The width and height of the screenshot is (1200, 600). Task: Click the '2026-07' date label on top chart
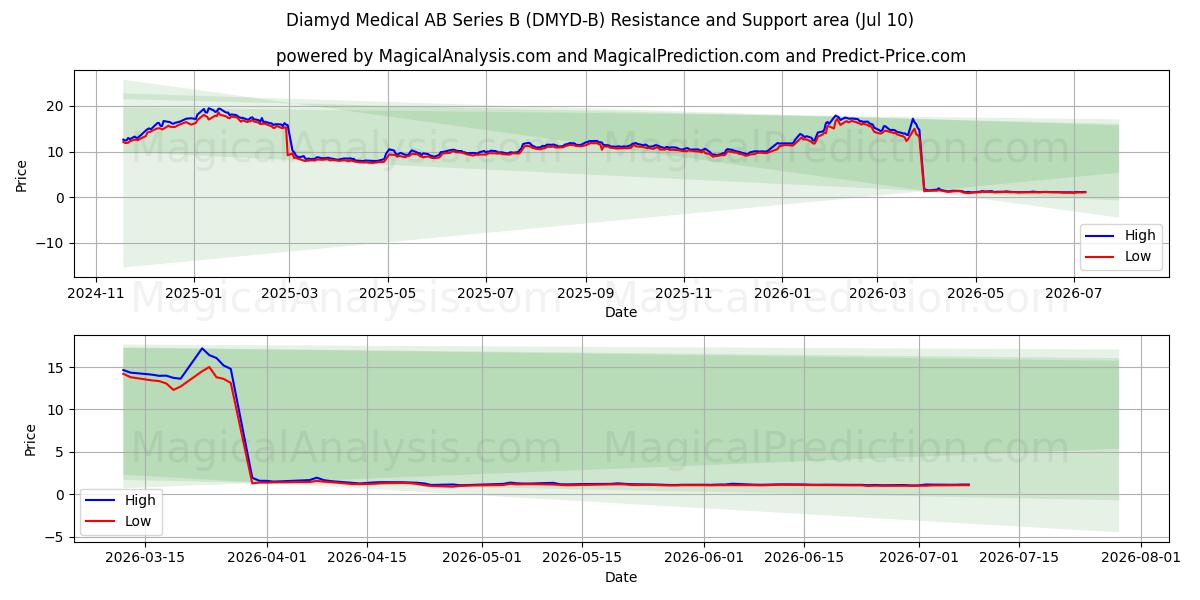click(x=1074, y=295)
